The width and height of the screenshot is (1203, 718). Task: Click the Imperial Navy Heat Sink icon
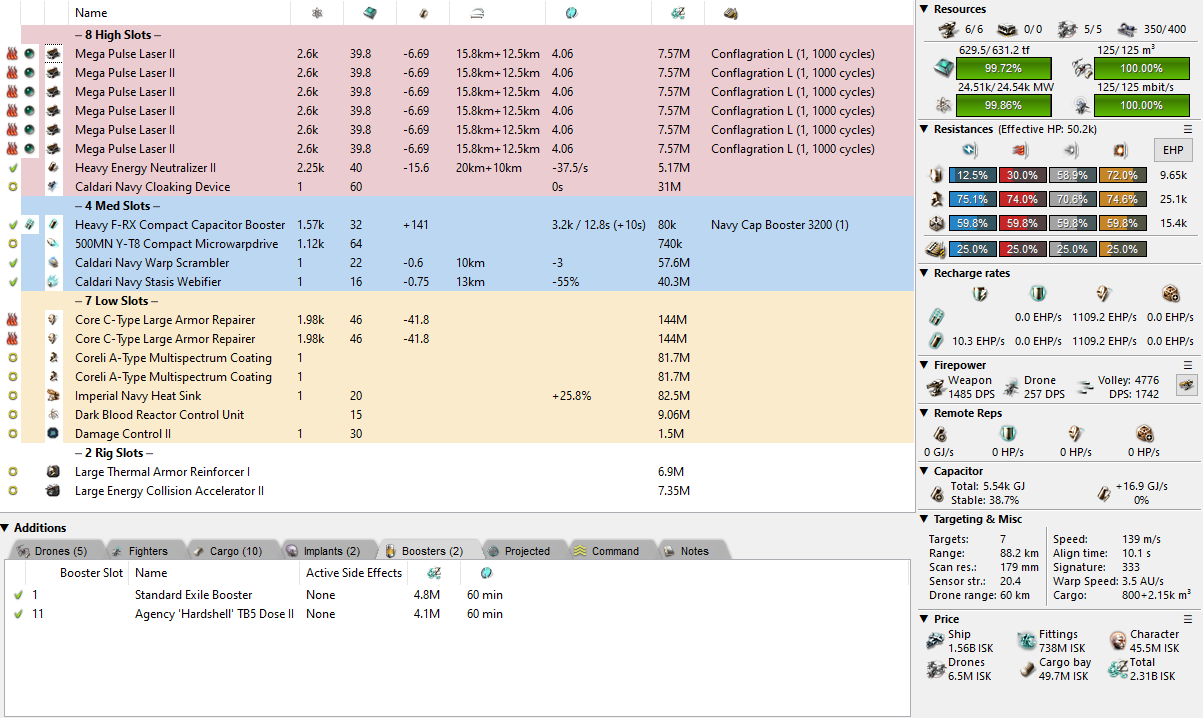coord(53,396)
